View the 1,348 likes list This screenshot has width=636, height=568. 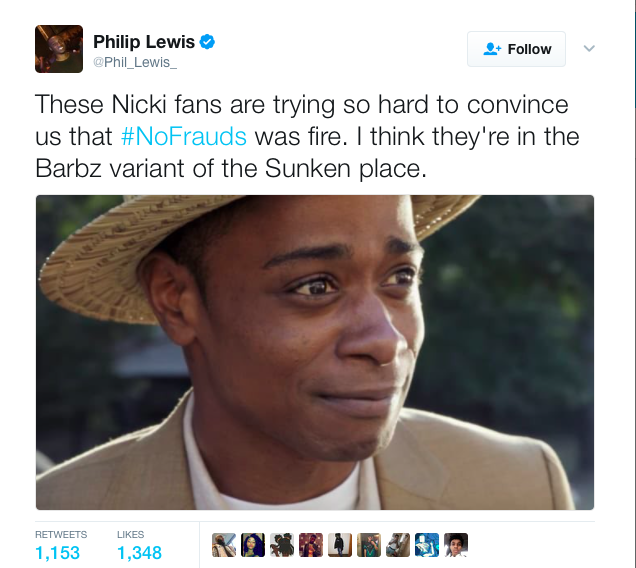point(139,546)
